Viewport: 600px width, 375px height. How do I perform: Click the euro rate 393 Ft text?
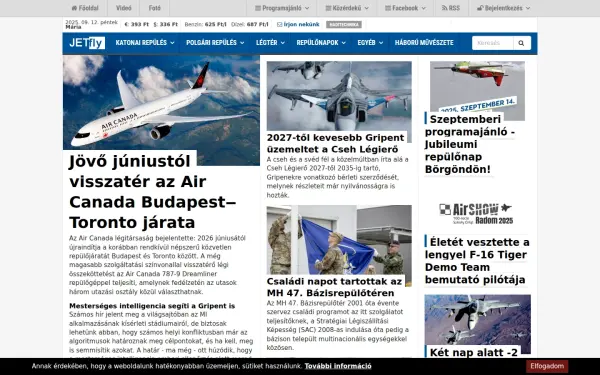point(137,24)
